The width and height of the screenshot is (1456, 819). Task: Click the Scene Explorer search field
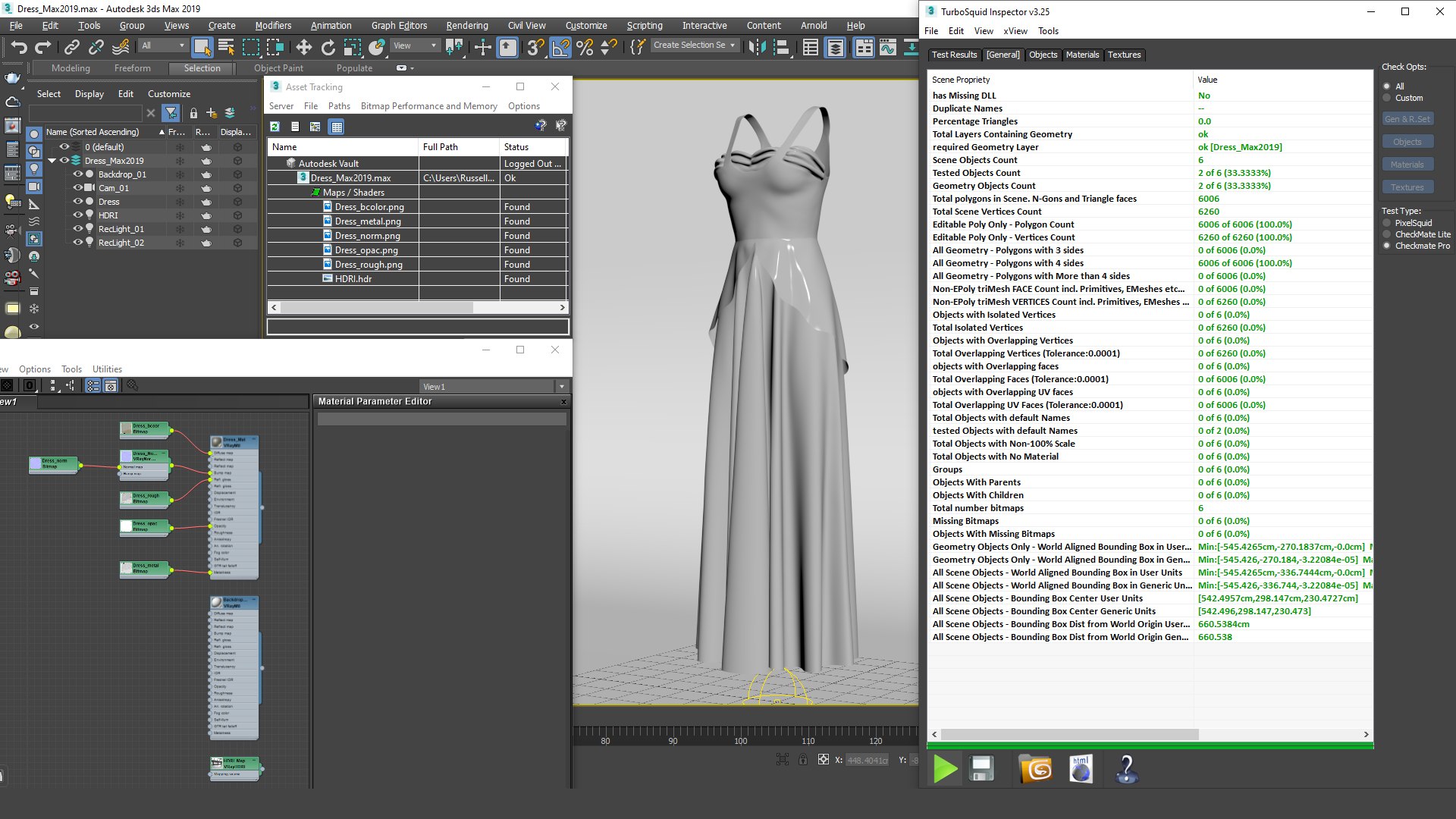(85, 113)
